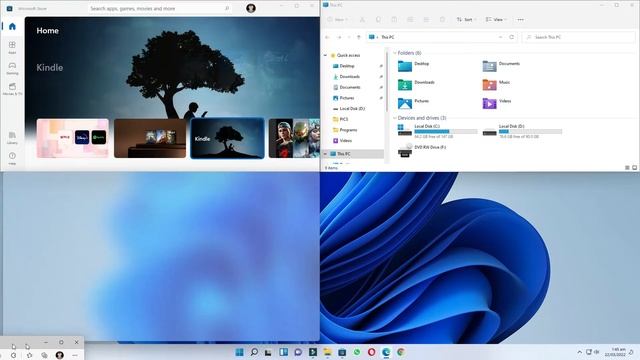
Task: Open taskbar Search
Action: click(x=254, y=352)
